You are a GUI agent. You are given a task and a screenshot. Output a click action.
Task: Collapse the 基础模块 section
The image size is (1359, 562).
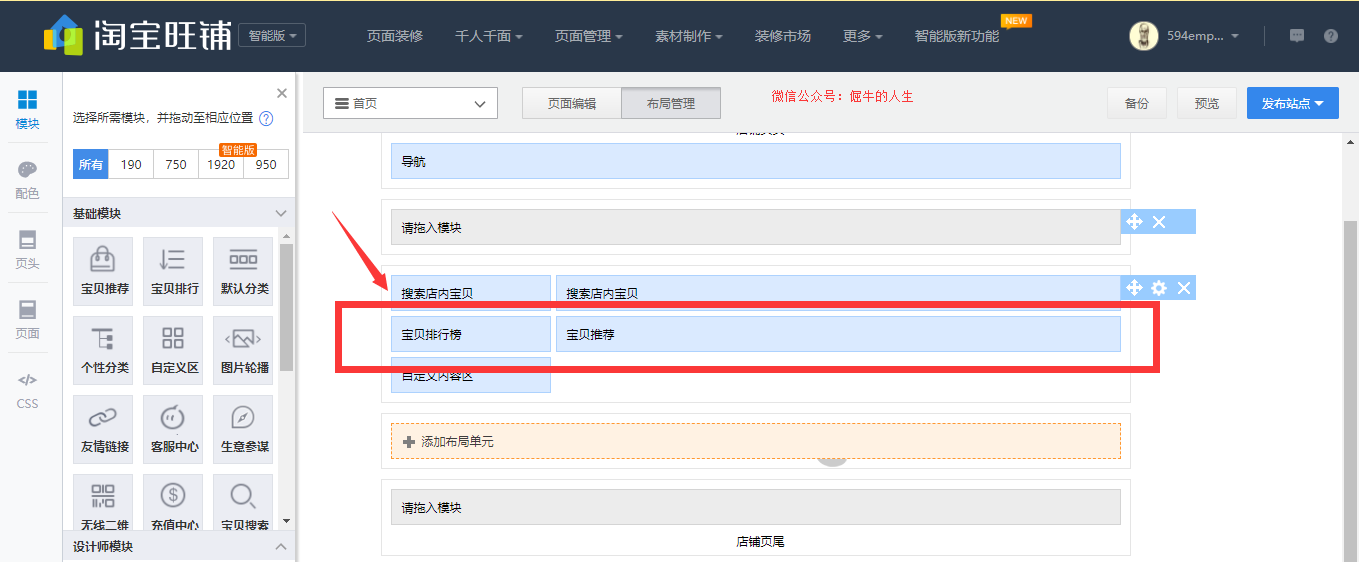tap(281, 213)
